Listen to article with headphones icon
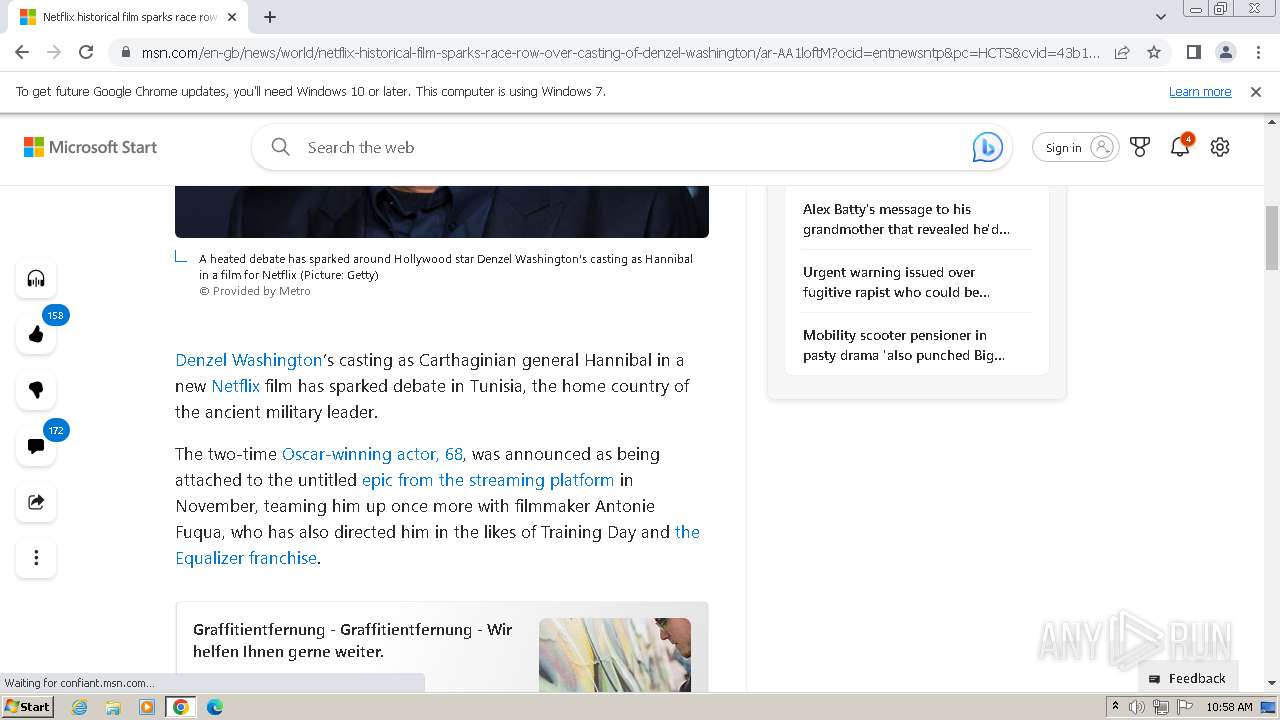Viewport: 1280px width, 720px height. point(36,278)
